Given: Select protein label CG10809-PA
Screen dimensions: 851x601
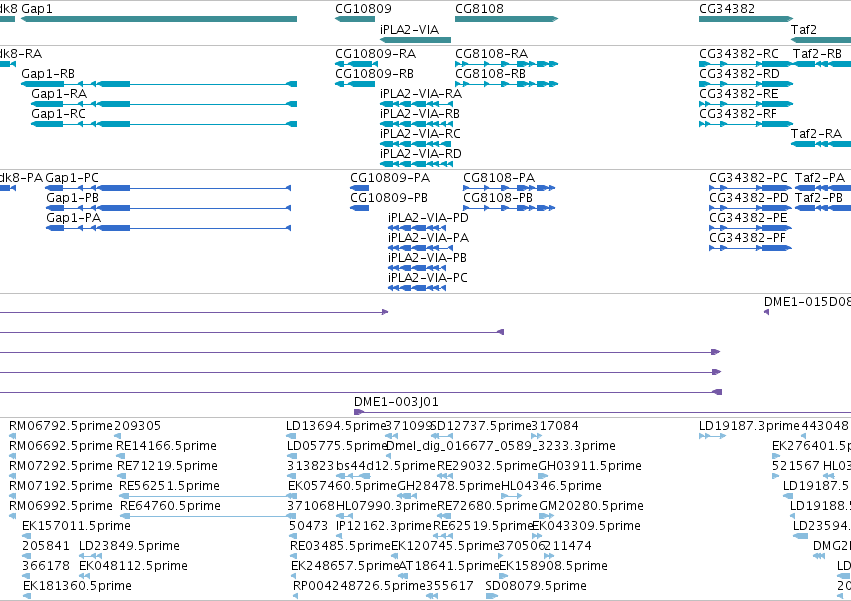Looking at the screenshot, I should (x=390, y=178).
